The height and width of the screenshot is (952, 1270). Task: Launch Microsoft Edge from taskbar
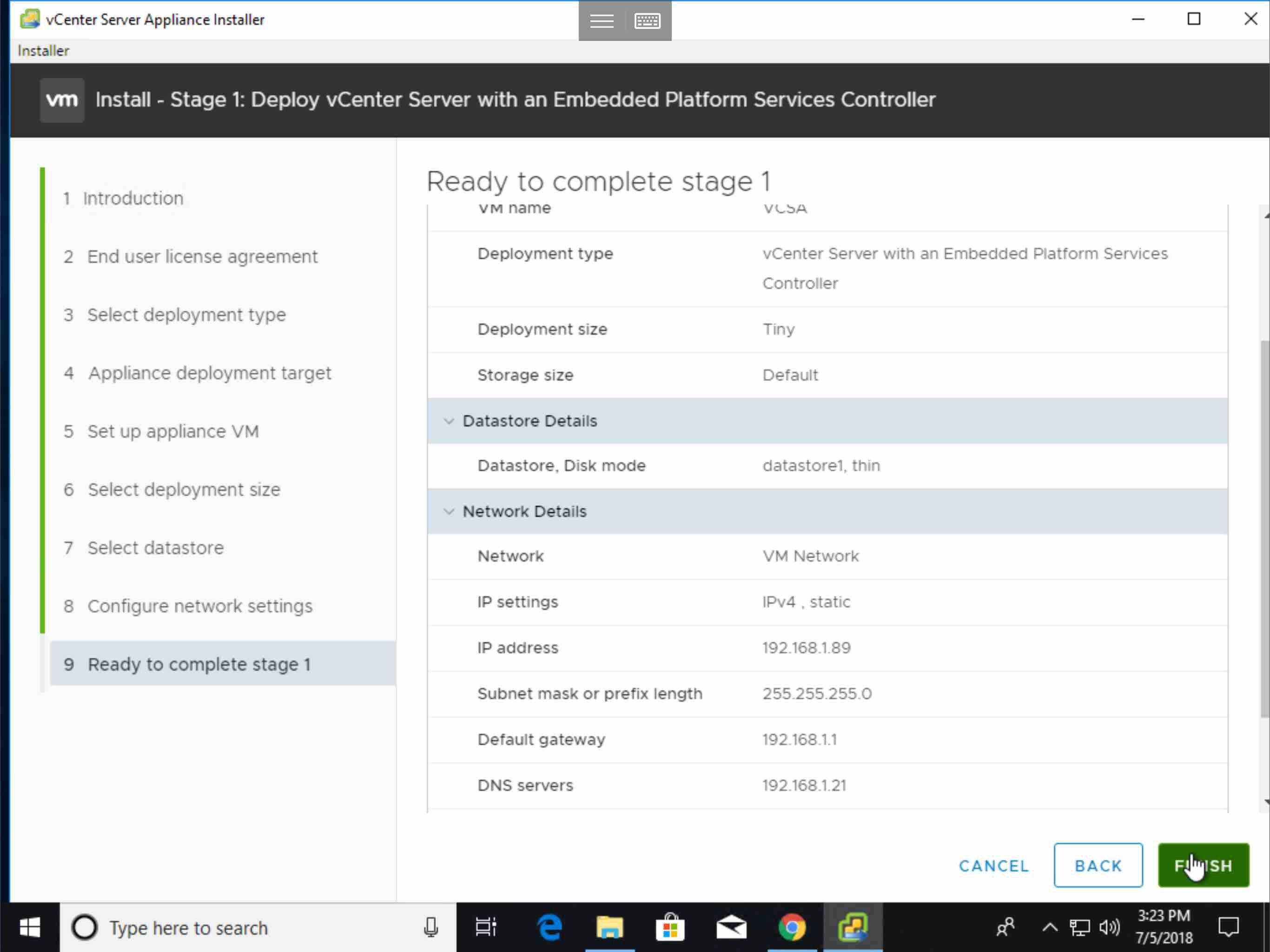pos(549,927)
